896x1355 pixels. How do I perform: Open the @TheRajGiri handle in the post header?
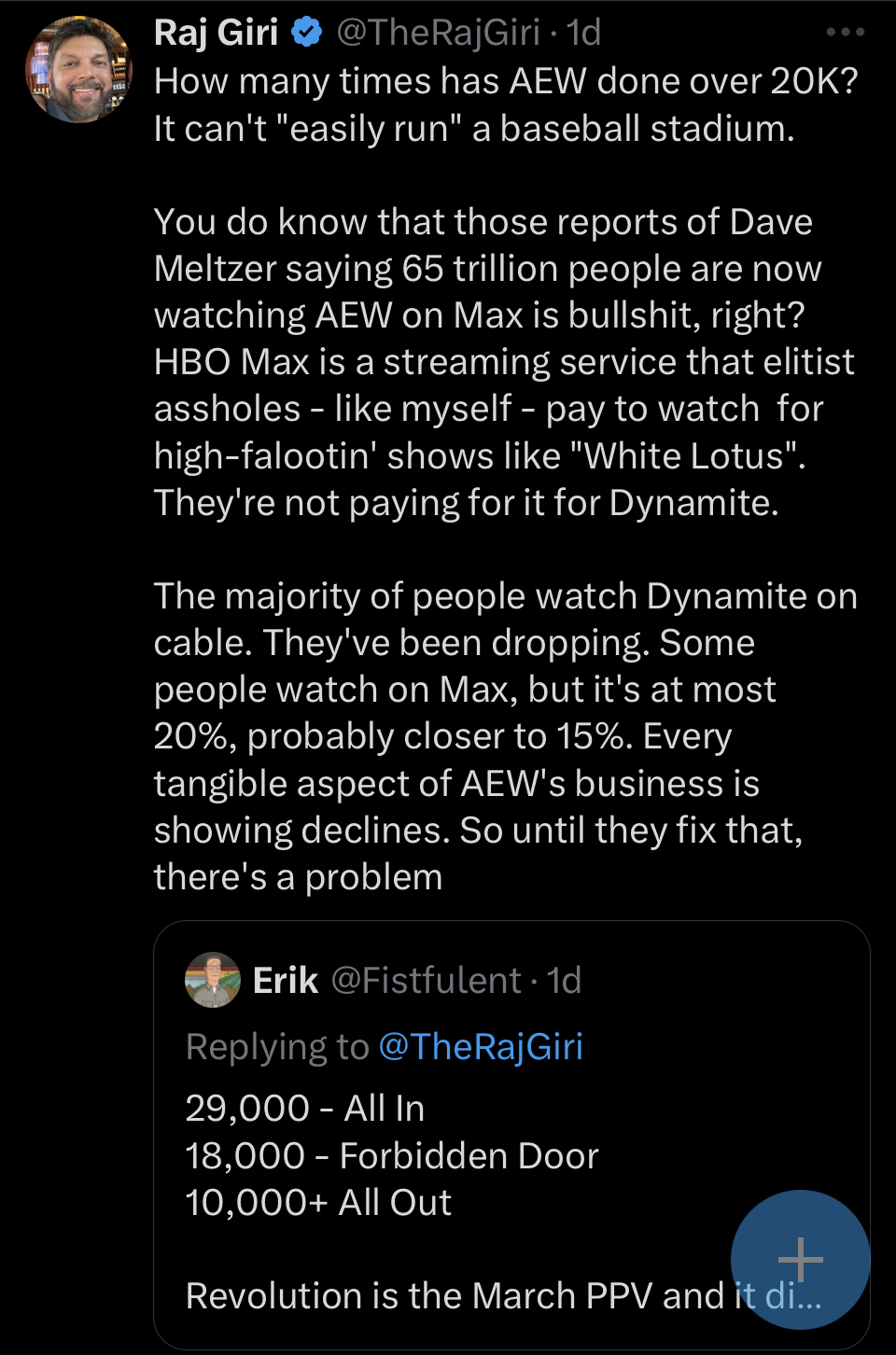[x=438, y=33]
